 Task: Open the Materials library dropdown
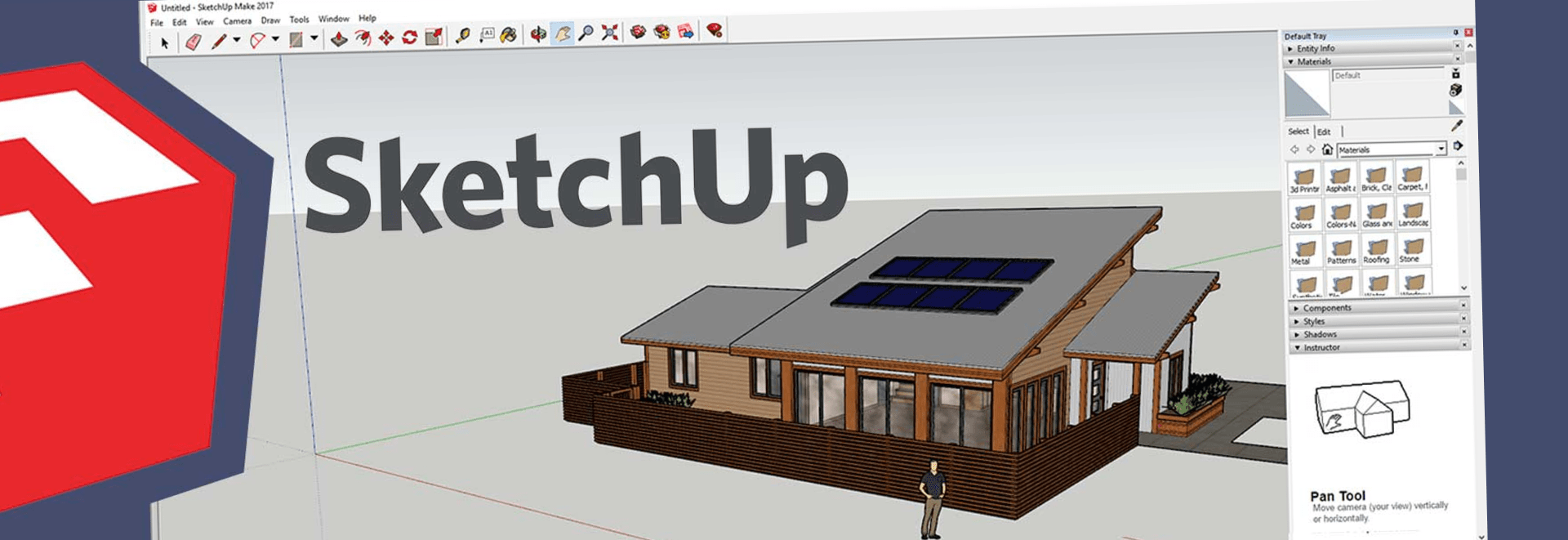tap(1441, 149)
